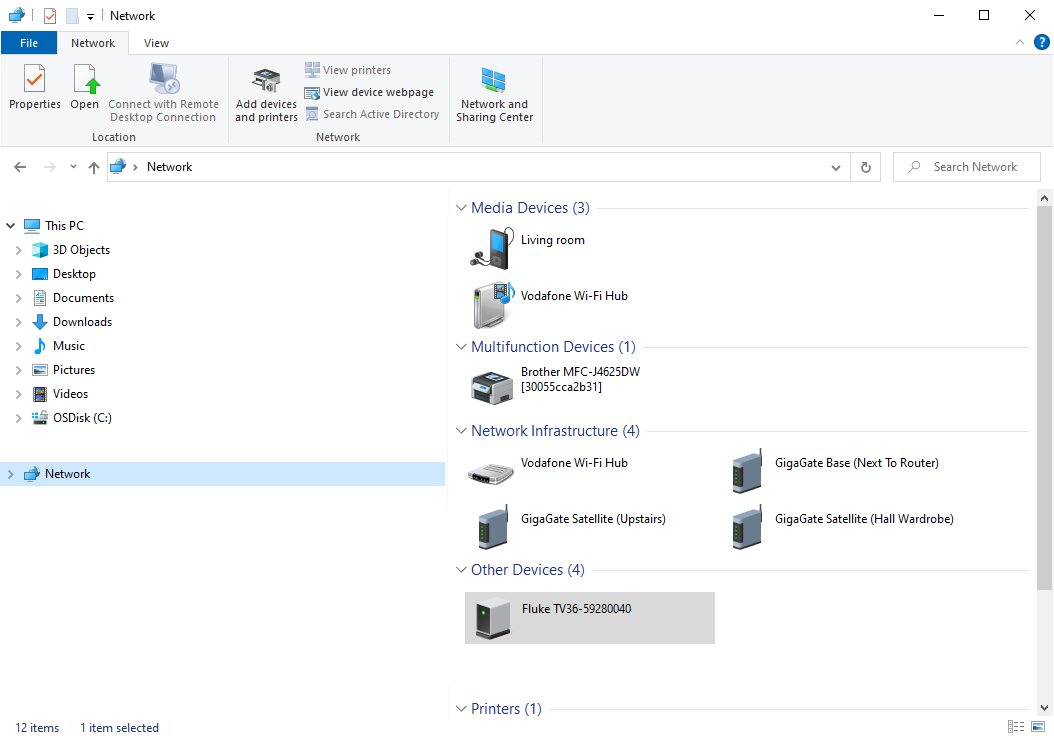
Task: Click Network in the address breadcrumb
Action: pos(169,167)
